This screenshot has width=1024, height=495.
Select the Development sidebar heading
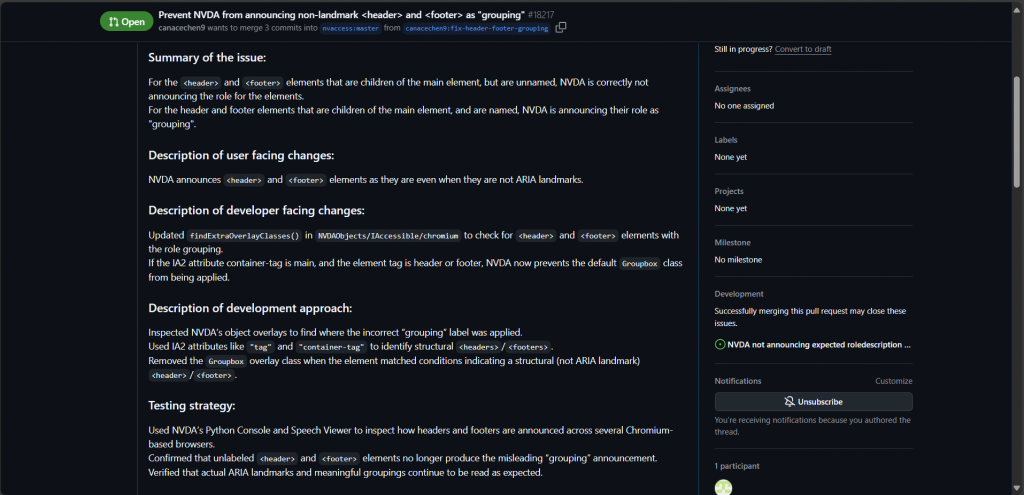[x=739, y=294]
